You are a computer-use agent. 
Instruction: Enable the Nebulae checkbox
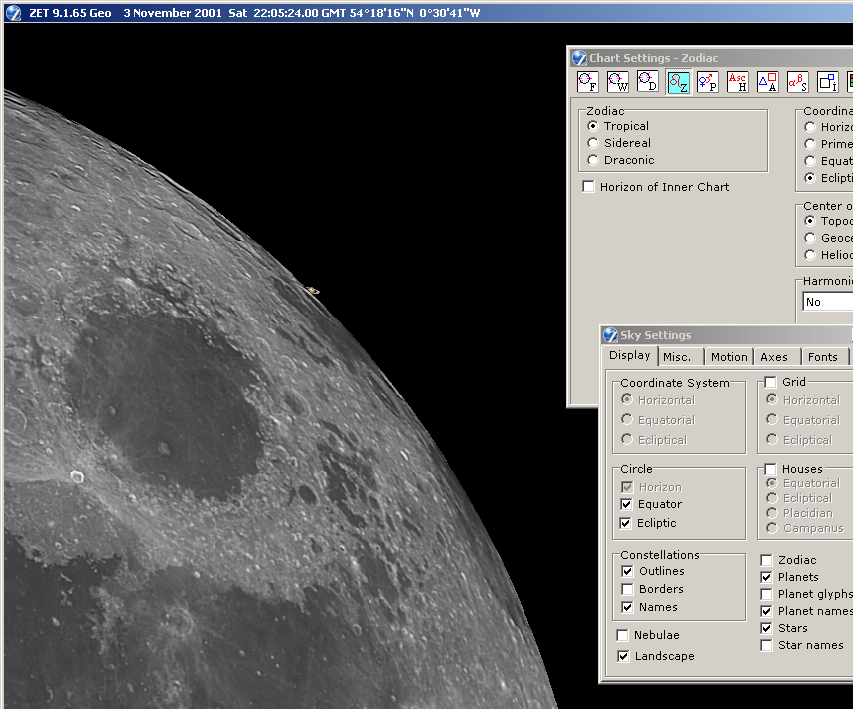pyautogui.click(x=623, y=635)
